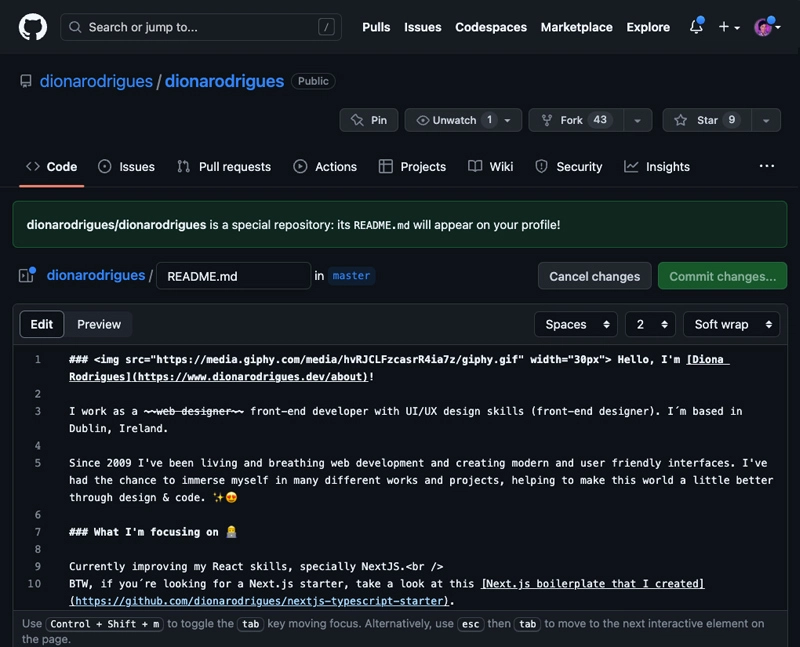Click the Public visibility badge
Viewport: 800px width, 647px height.
313,81
